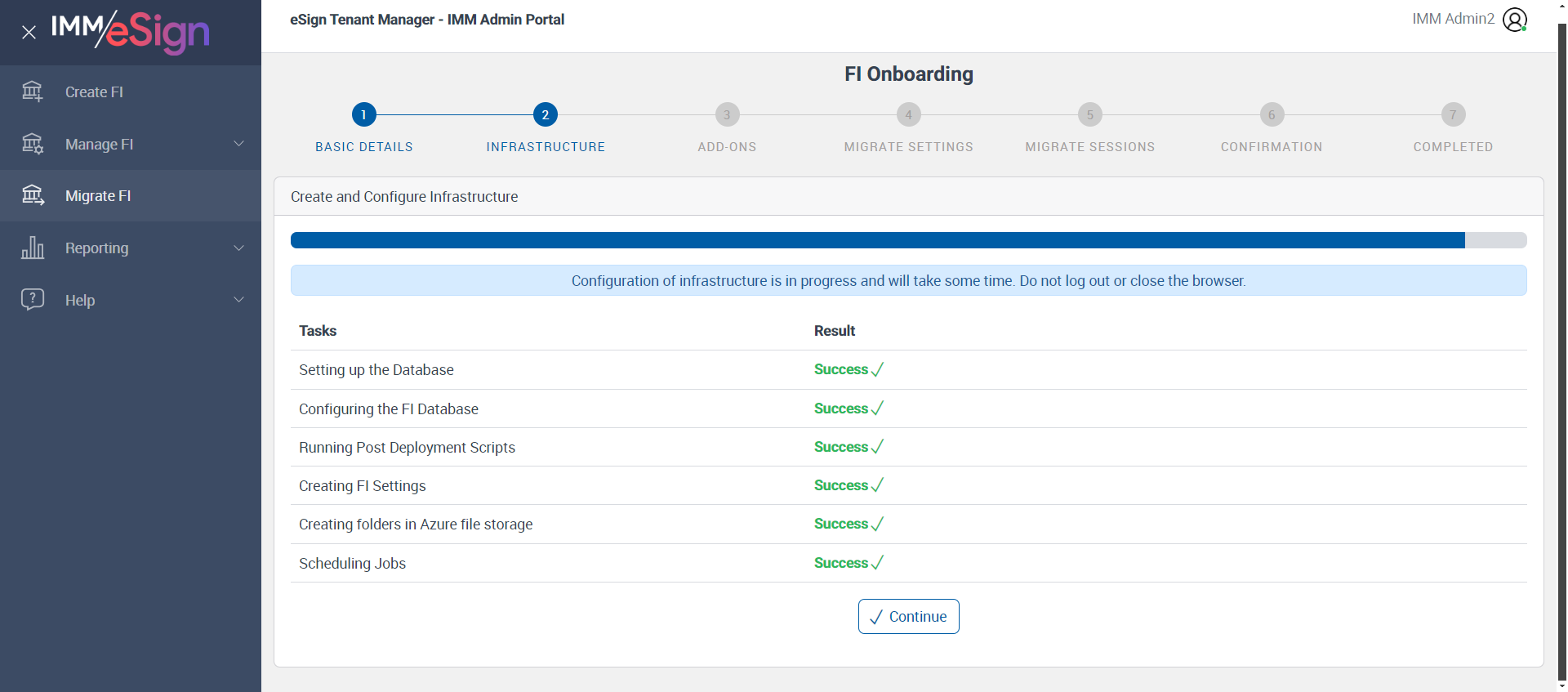1568x692 pixels.
Task: Click the Create FI bank icon
Action: [33, 92]
